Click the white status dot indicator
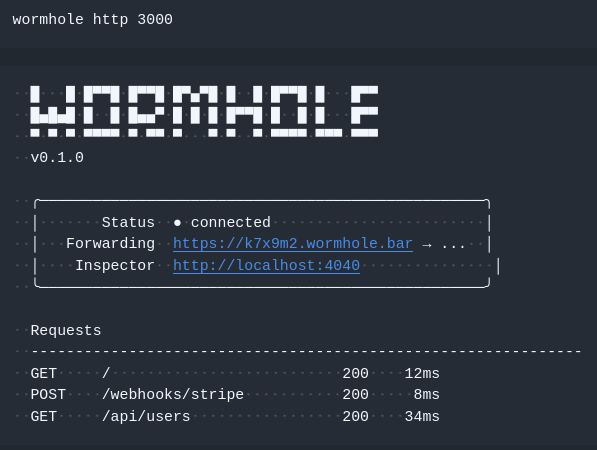 (177, 223)
